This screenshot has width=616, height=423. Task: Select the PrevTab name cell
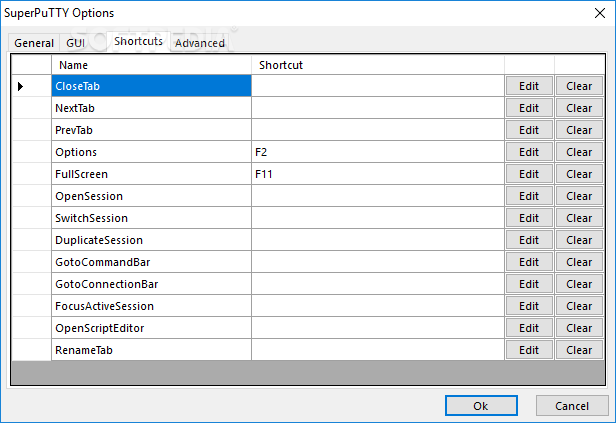pos(151,130)
